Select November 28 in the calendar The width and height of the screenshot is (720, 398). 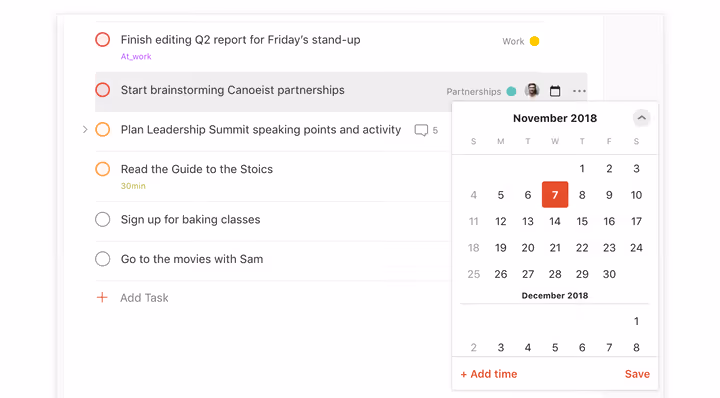coord(555,274)
